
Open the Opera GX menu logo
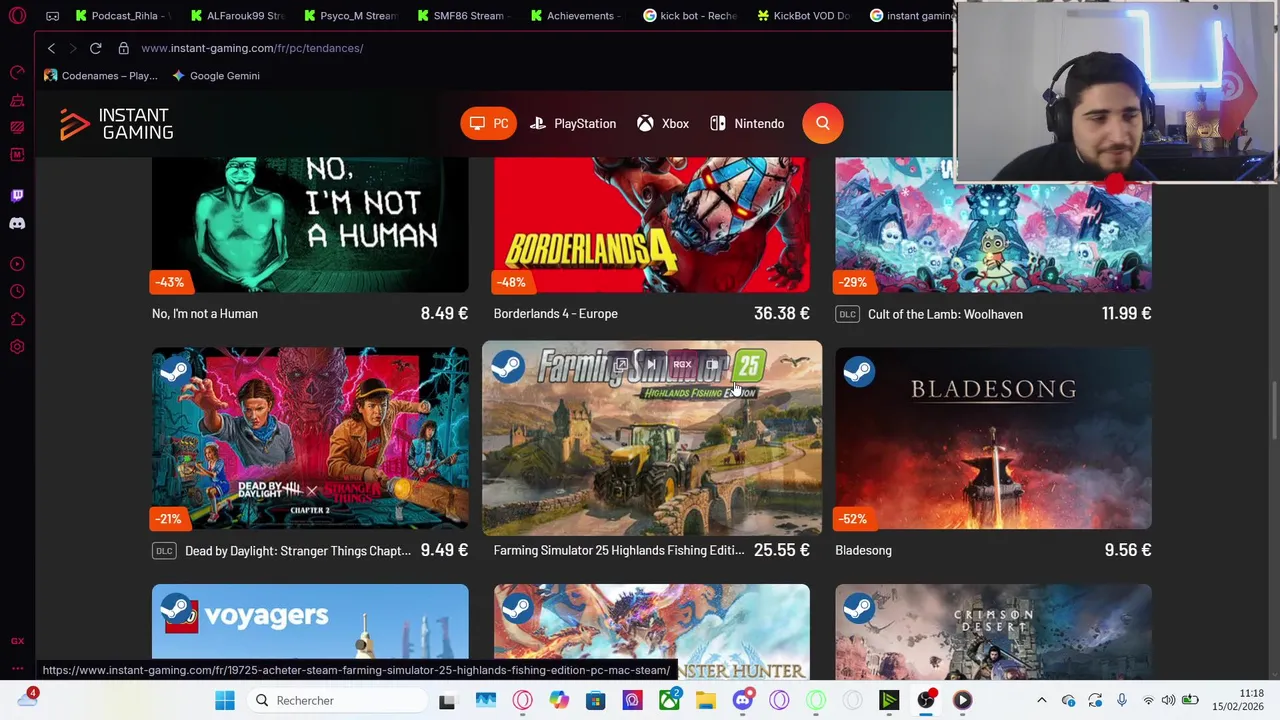point(17,16)
